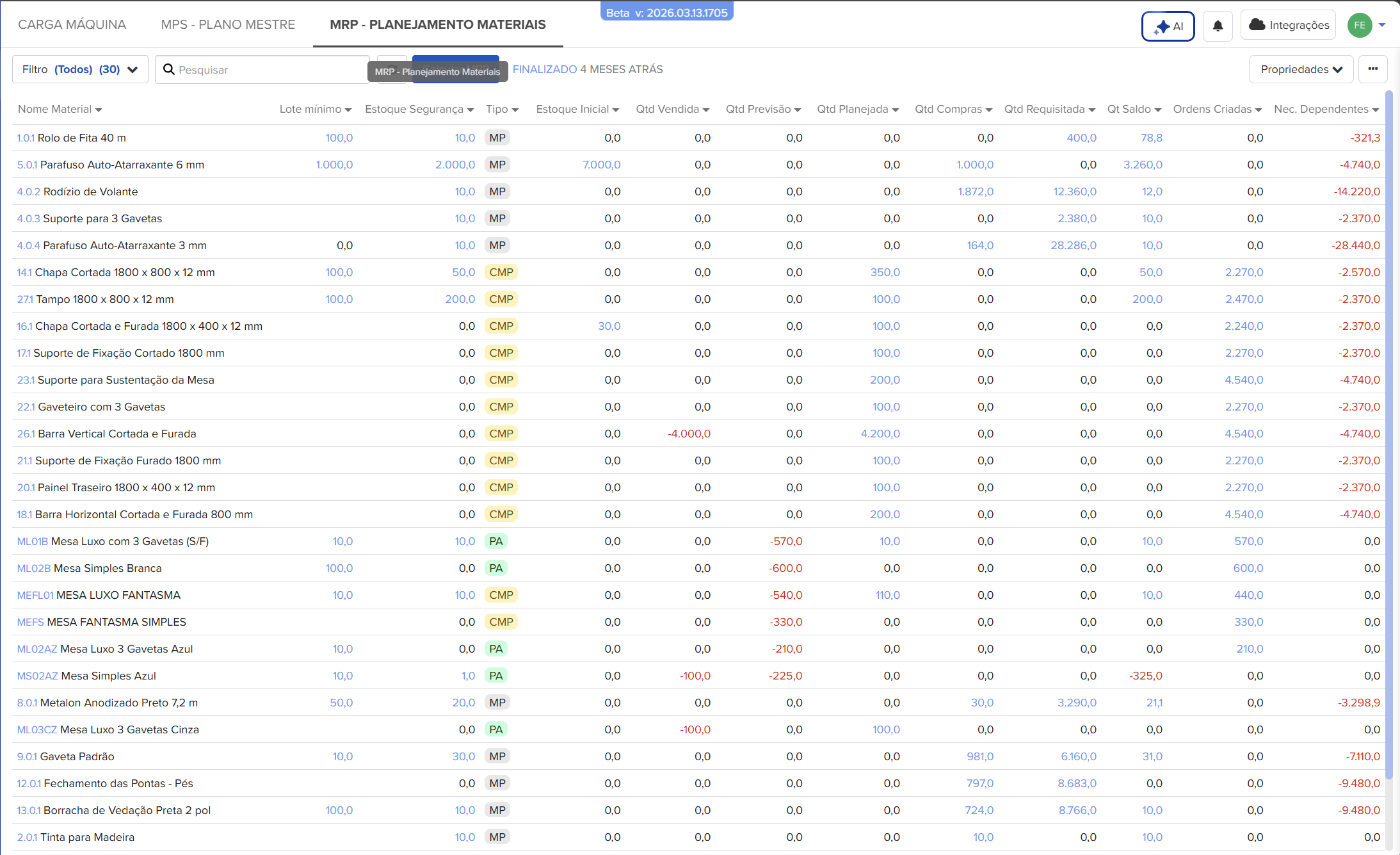Click the search magnifier icon
The image size is (1400, 855).
[x=169, y=69]
